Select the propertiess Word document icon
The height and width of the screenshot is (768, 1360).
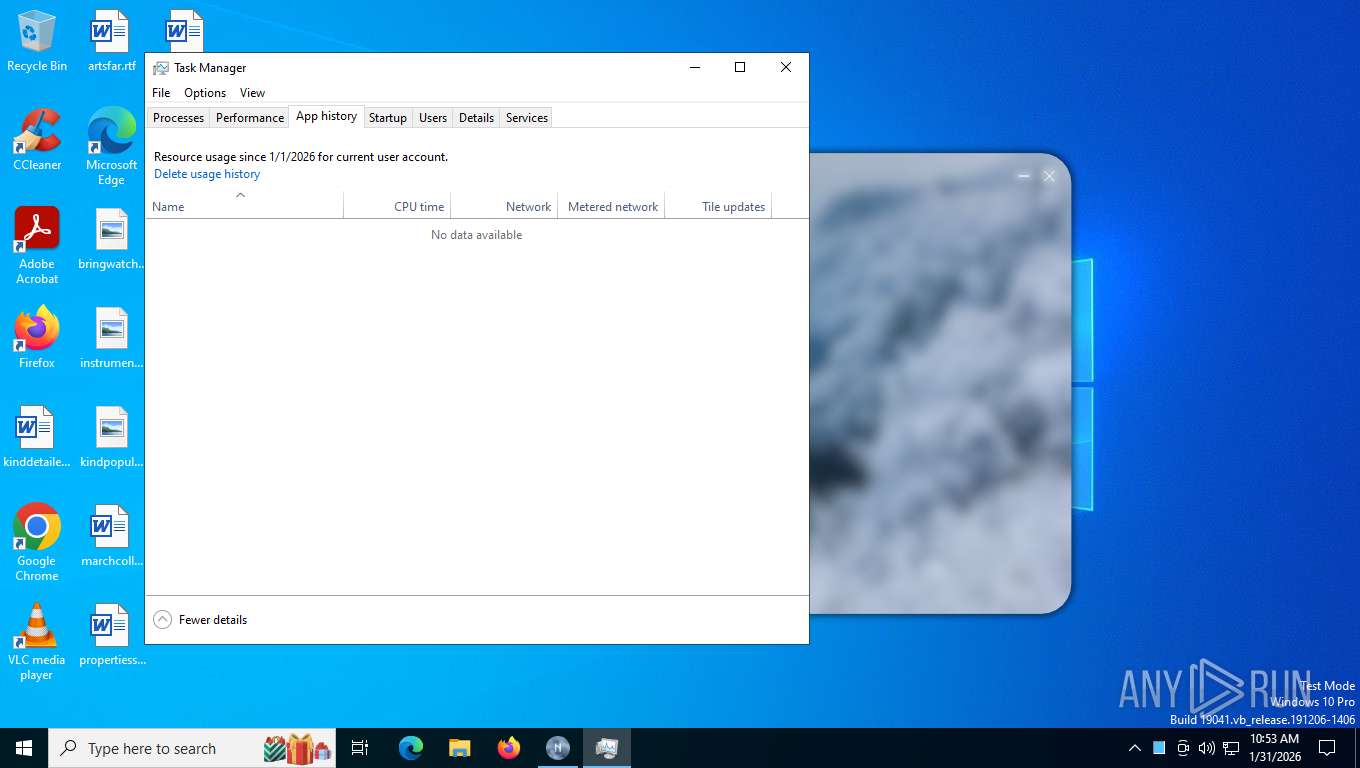(111, 635)
